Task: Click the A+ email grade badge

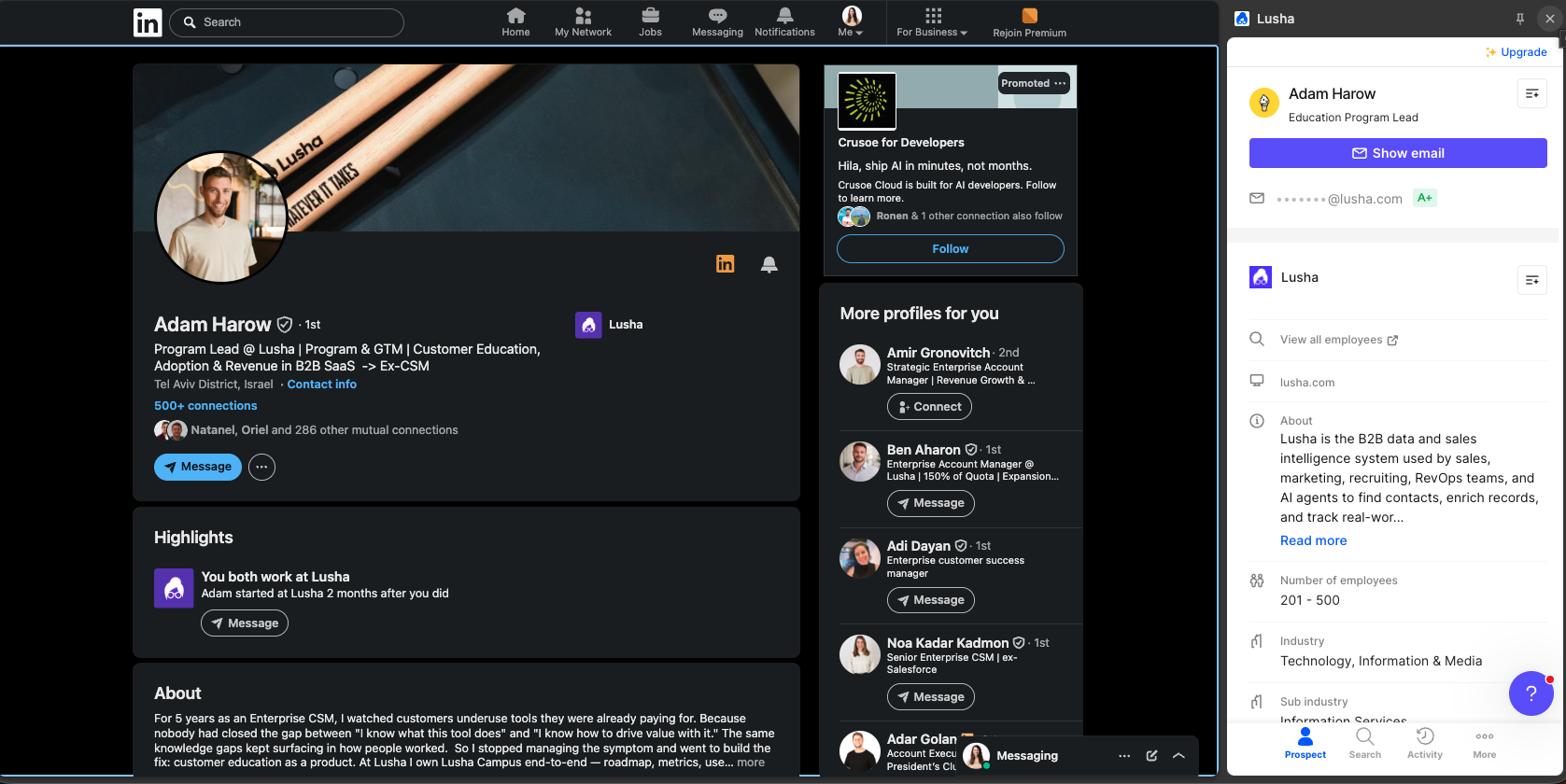Action: click(x=1424, y=198)
